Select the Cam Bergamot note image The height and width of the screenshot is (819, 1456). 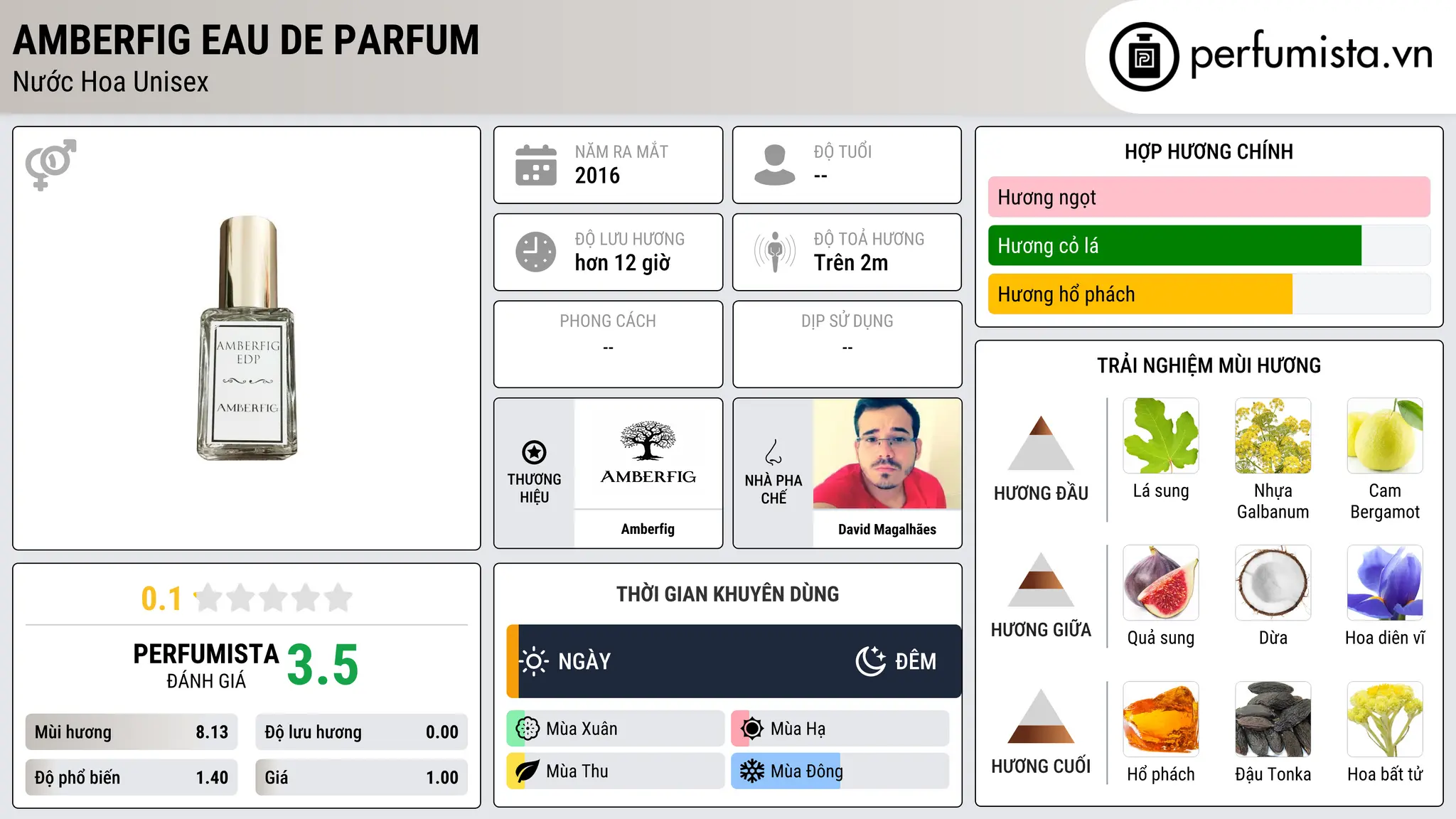click(1385, 436)
